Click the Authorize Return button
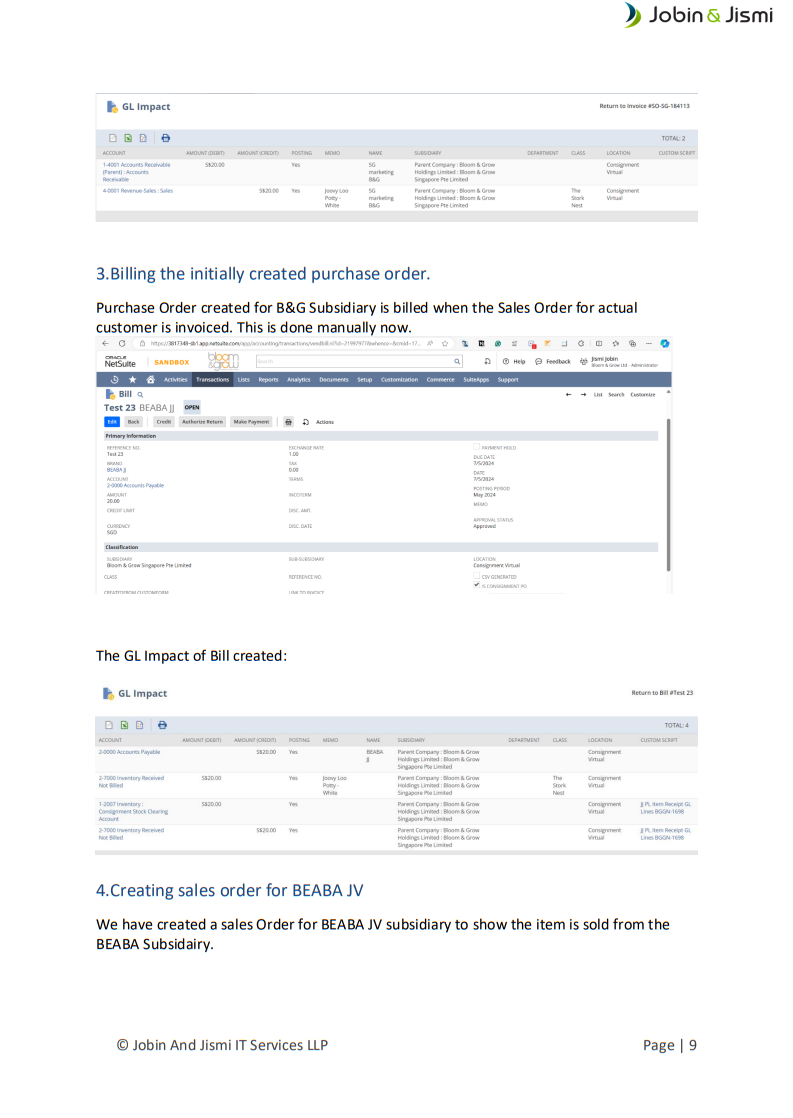The height and width of the screenshot is (1118, 793). coord(203,422)
